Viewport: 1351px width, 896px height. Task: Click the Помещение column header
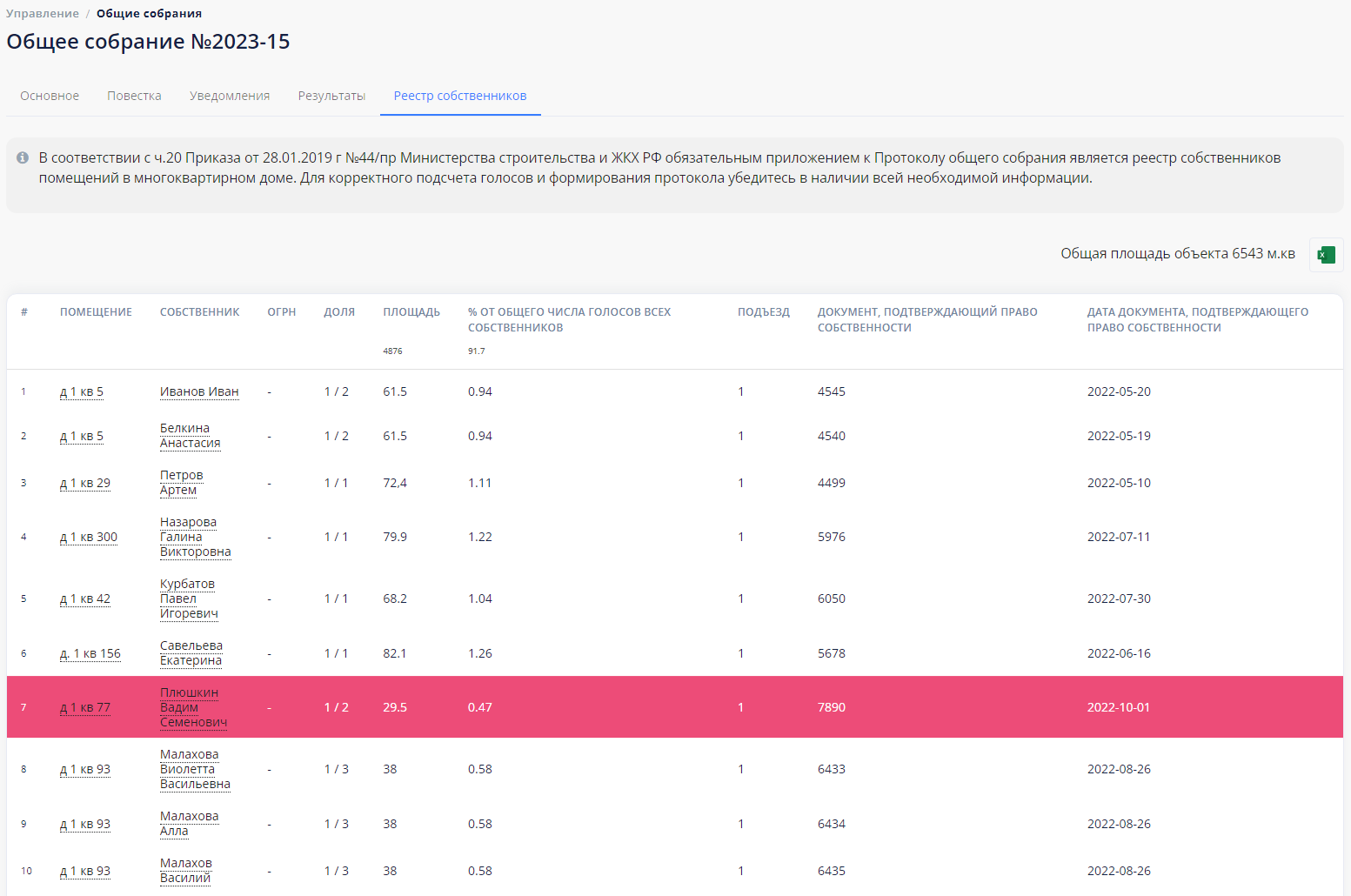click(x=96, y=312)
